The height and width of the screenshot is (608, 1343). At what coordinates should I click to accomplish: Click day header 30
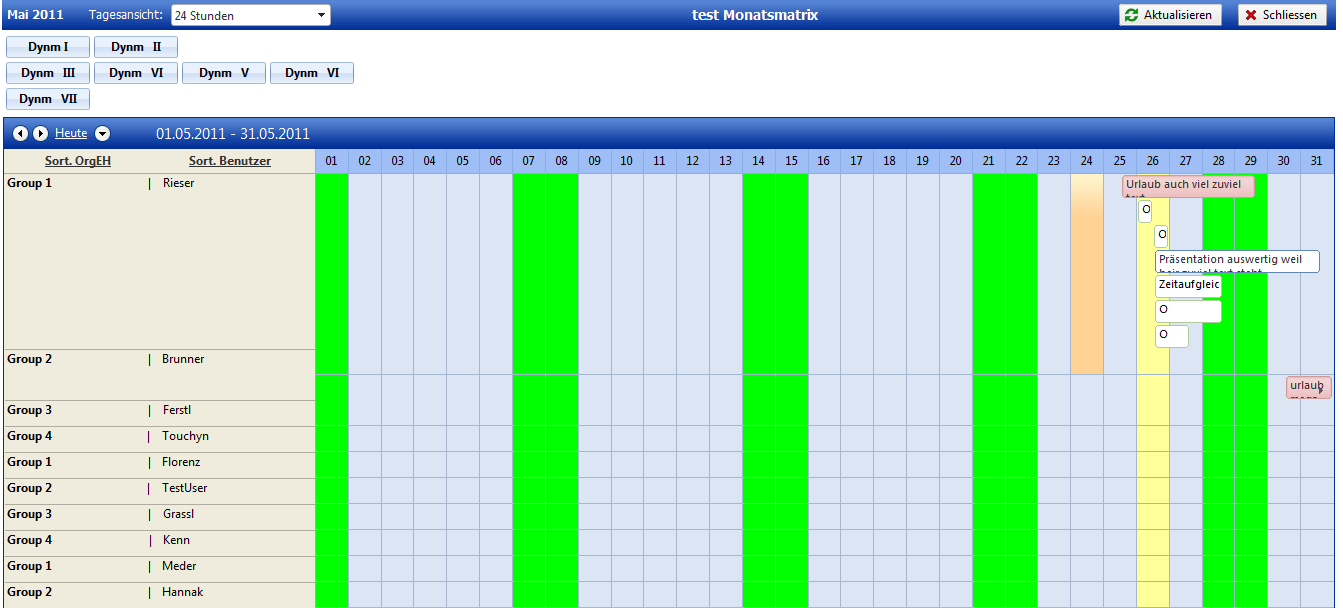(x=1284, y=161)
